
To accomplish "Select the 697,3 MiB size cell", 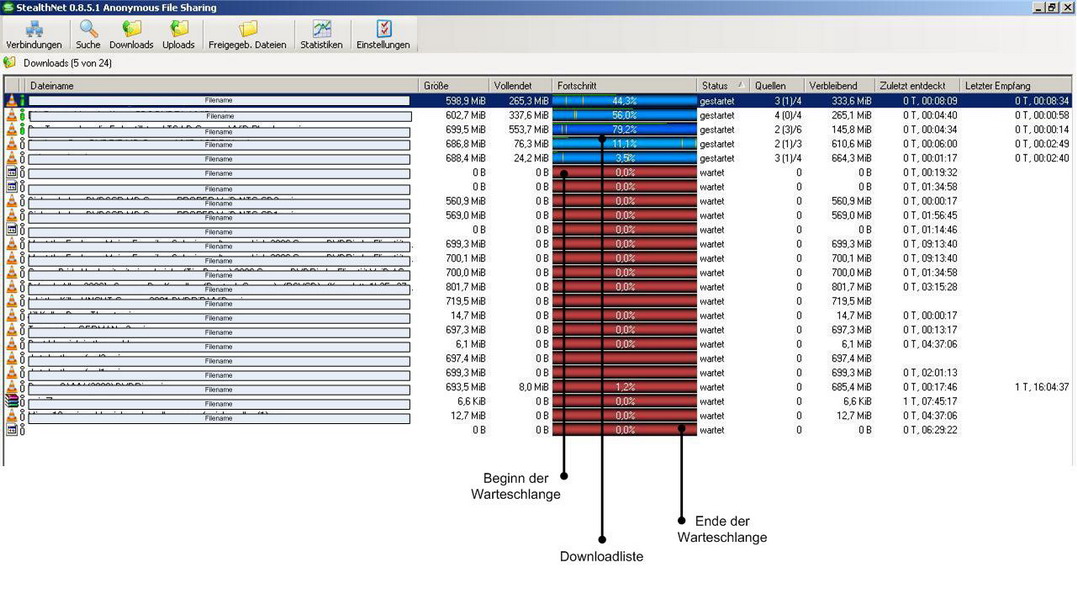I will [x=466, y=330].
